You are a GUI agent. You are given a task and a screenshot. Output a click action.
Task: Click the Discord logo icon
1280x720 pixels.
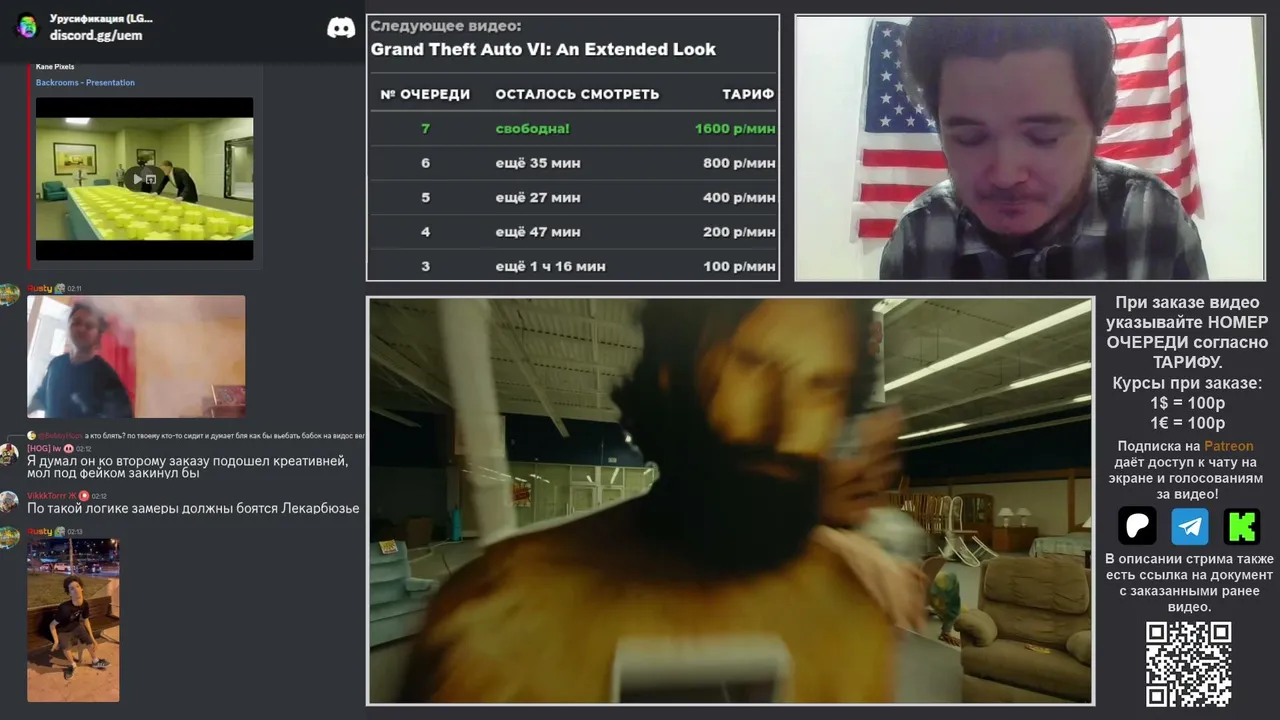point(341,28)
